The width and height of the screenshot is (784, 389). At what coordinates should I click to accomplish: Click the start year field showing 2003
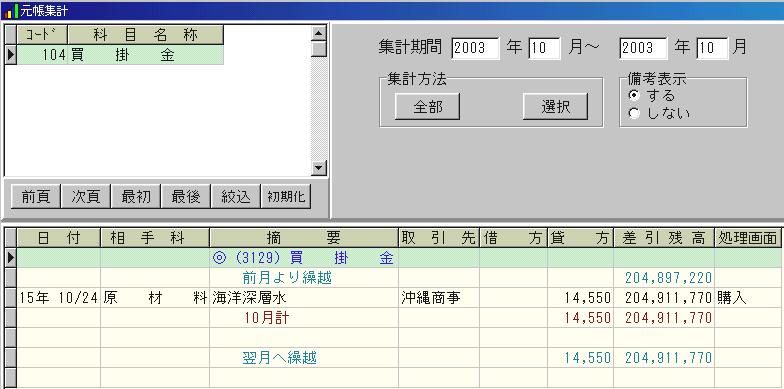pos(475,48)
